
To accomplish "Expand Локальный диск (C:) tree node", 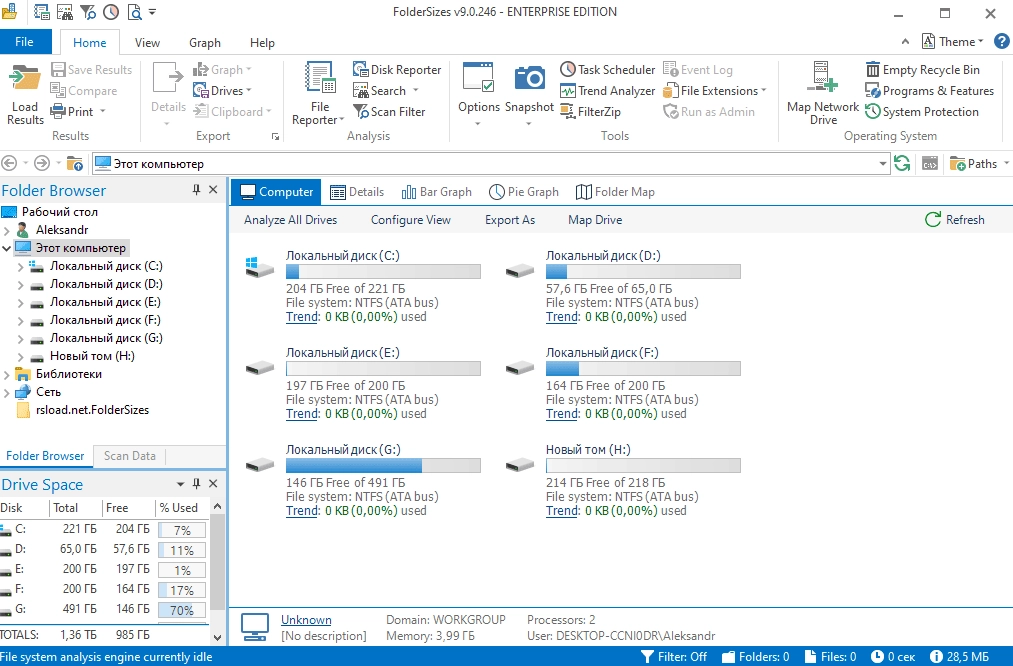I will 20,266.
